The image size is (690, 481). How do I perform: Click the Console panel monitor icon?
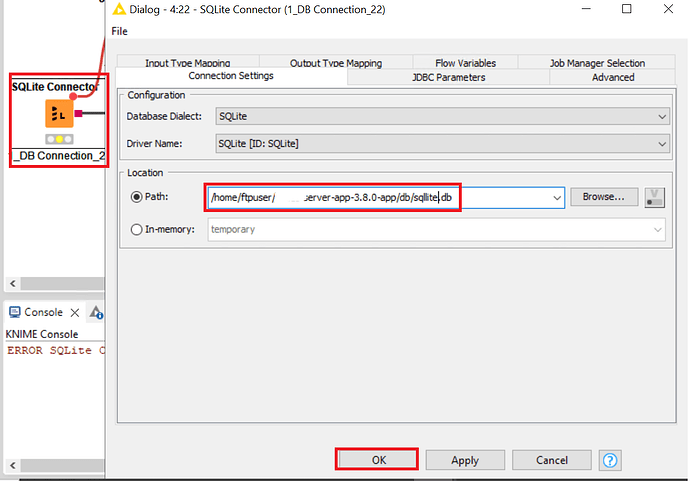click(x=15, y=312)
